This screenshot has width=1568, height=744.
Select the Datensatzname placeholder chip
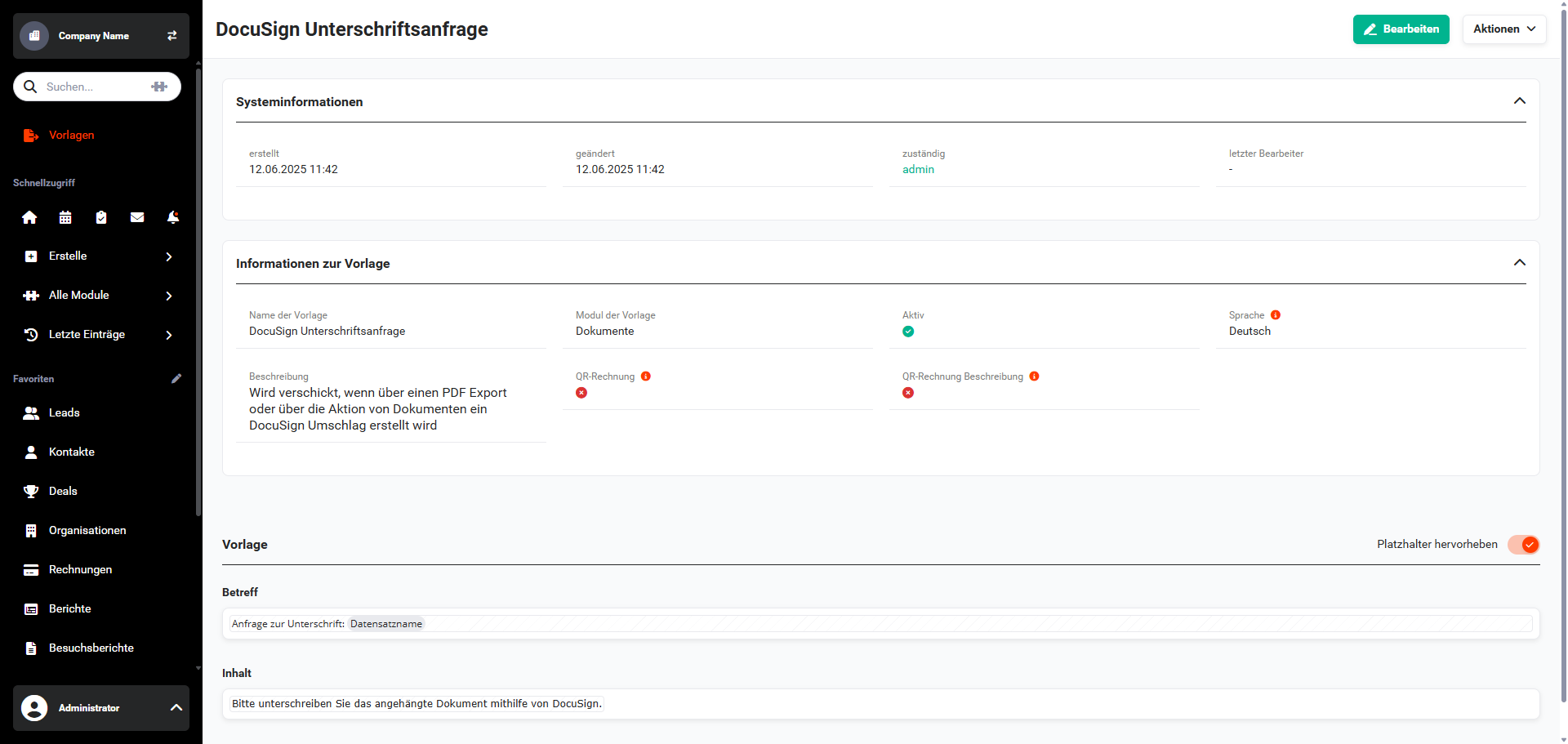pyautogui.click(x=386, y=624)
